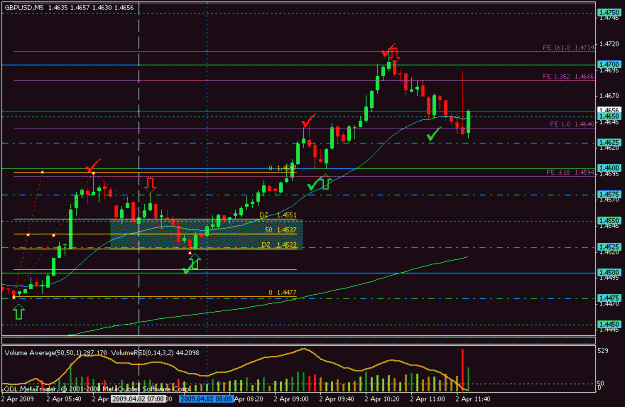This screenshot has width=625, height=407.
Task: Click the 2009.04.02 08:00 blue time marker
Action: pos(206,399)
